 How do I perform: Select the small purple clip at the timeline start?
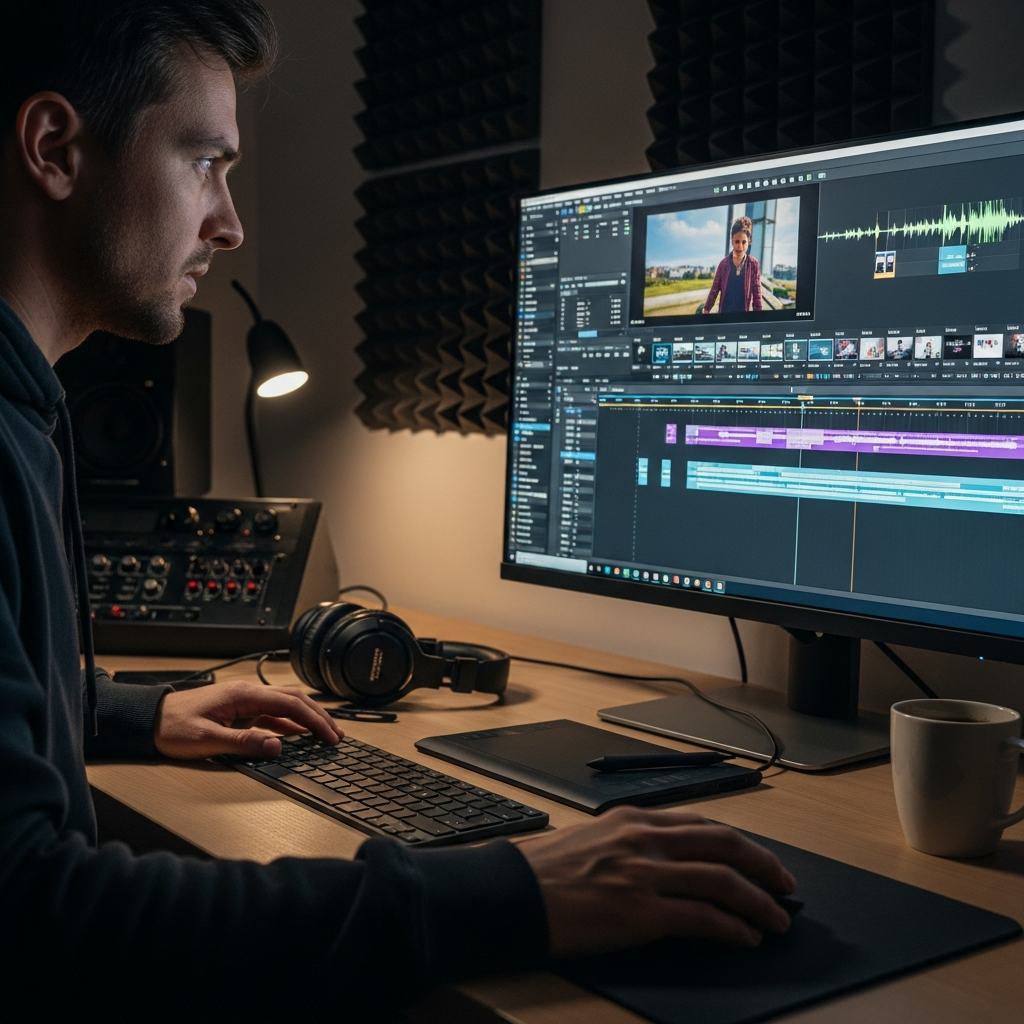pos(671,433)
